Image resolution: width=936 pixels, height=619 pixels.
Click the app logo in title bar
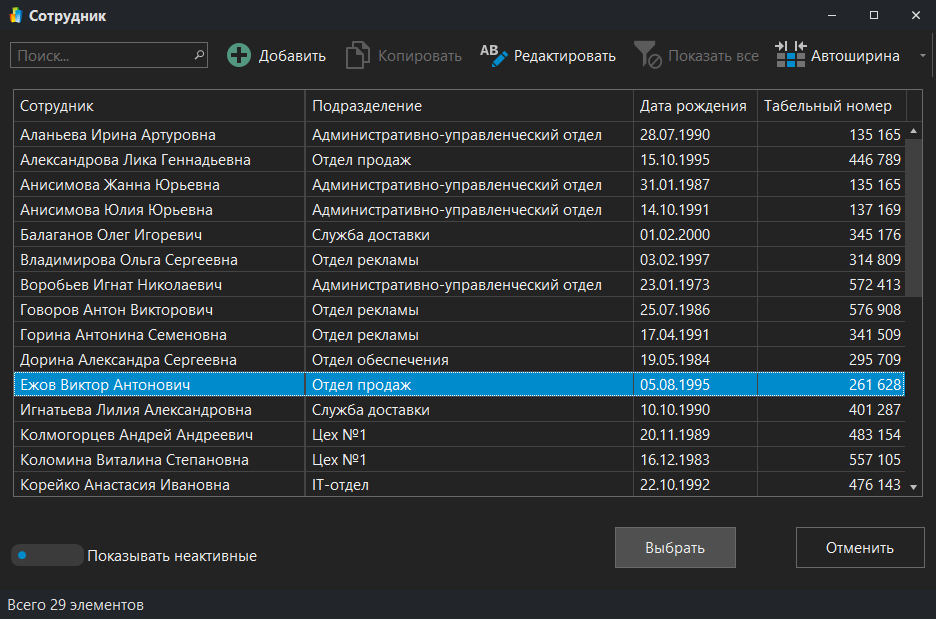pos(15,16)
